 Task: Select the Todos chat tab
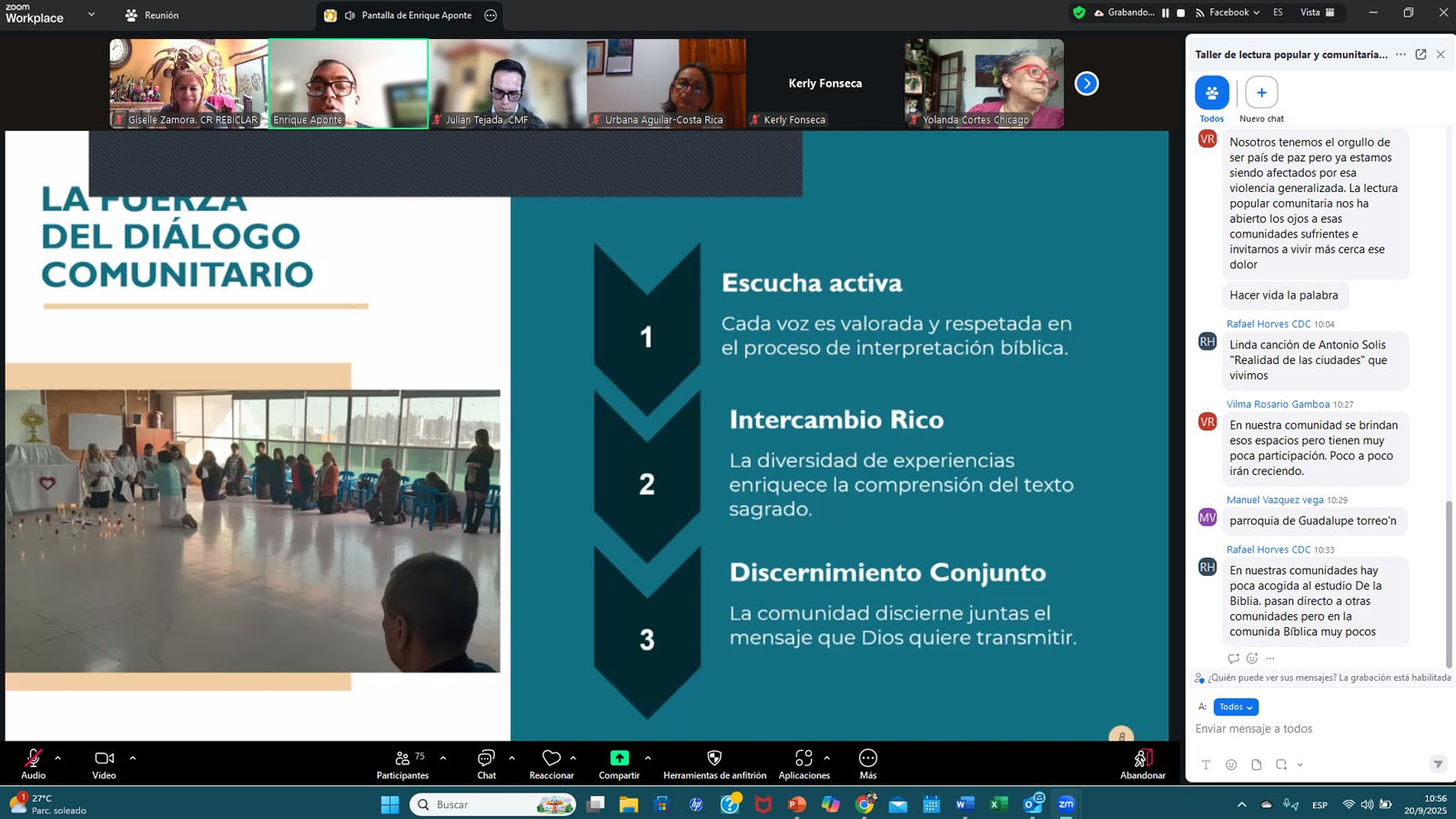1211,93
